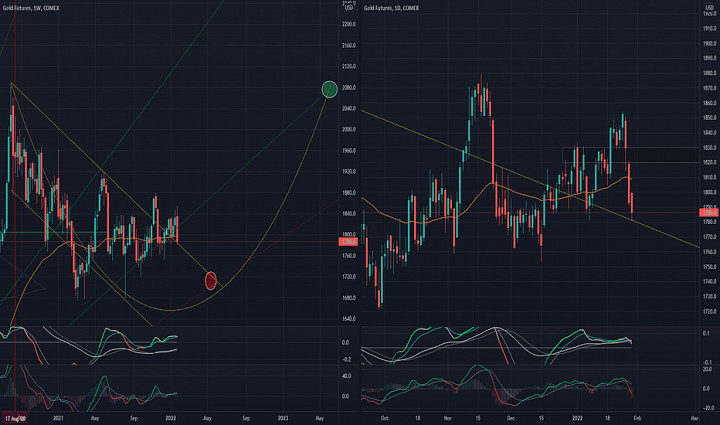Viewport: 720px width, 425px height.
Task: Click the 2000.0 price level on weekly axis
Action: point(349,129)
